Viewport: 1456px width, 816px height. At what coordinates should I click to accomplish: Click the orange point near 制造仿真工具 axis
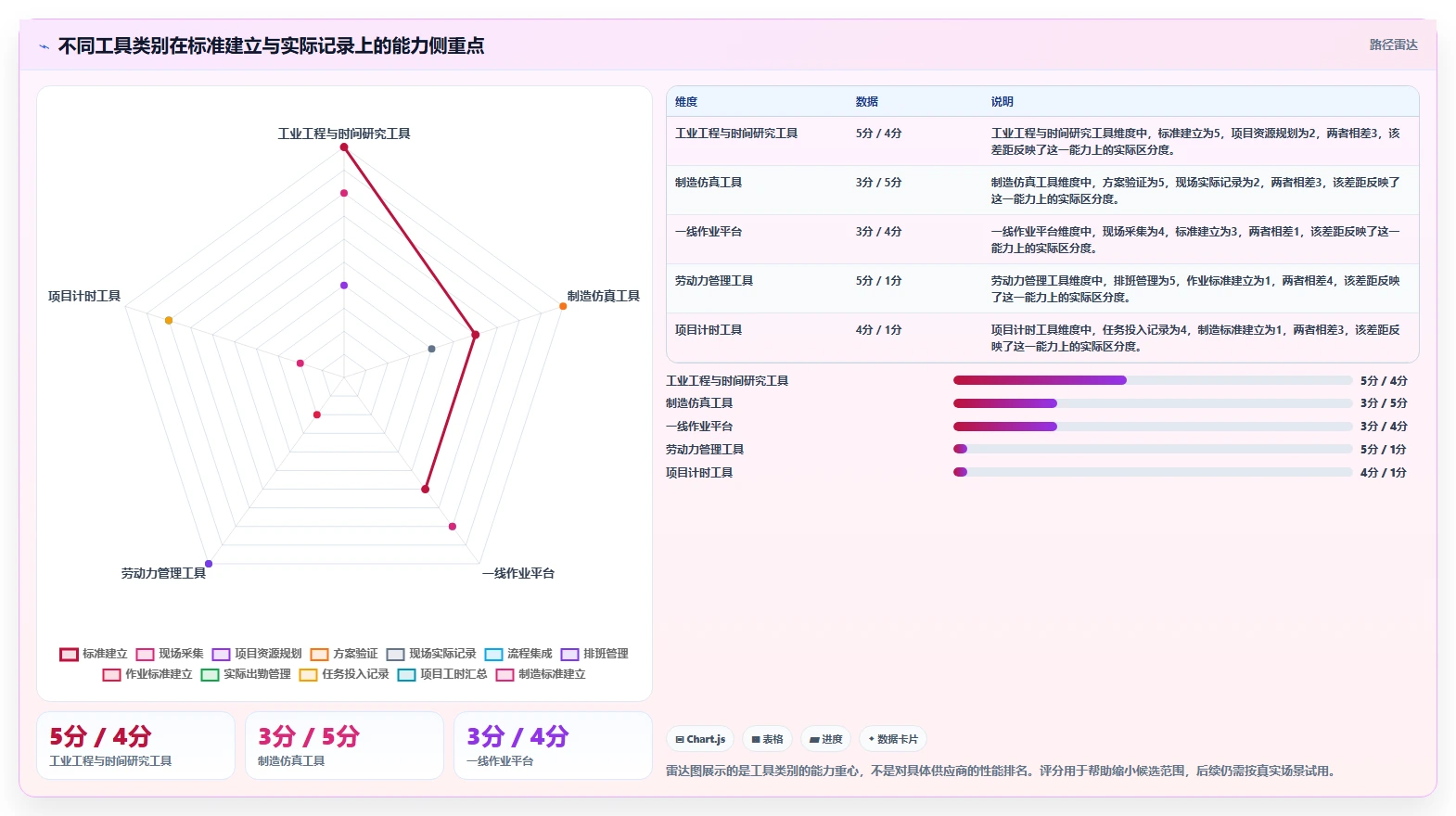coord(563,306)
